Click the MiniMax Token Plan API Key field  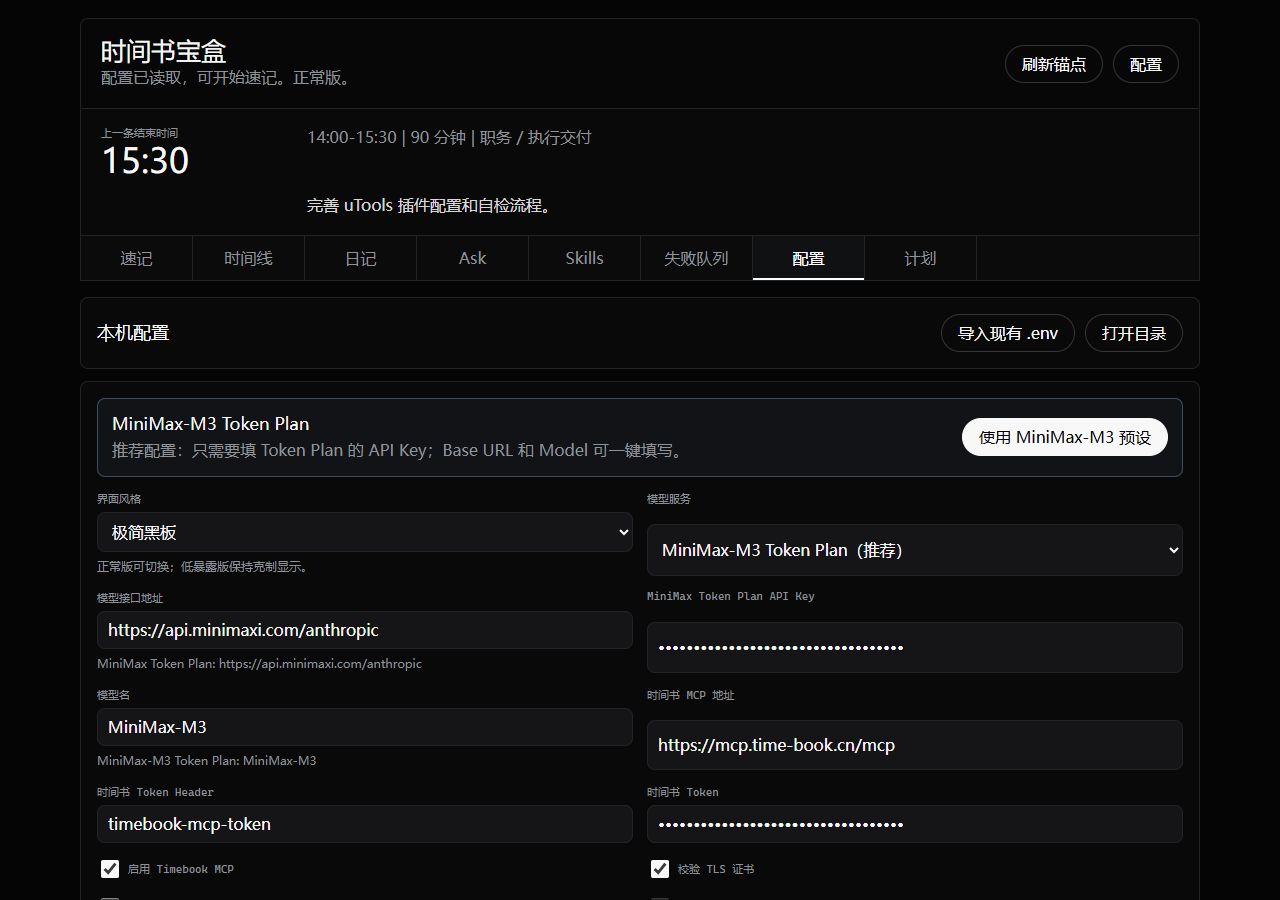[x=915, y=647]
